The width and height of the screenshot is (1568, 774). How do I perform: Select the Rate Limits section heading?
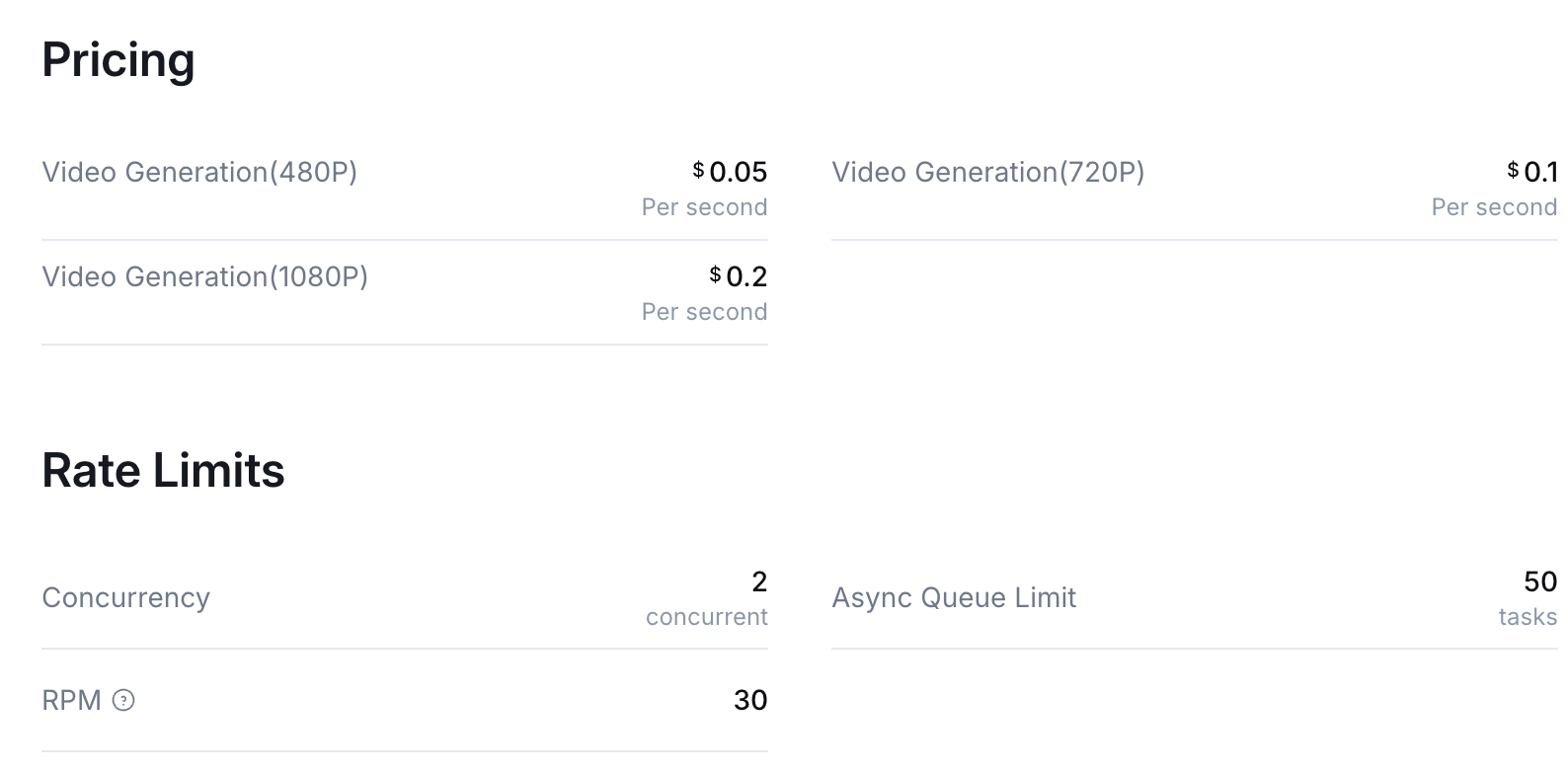pos(163,470)
